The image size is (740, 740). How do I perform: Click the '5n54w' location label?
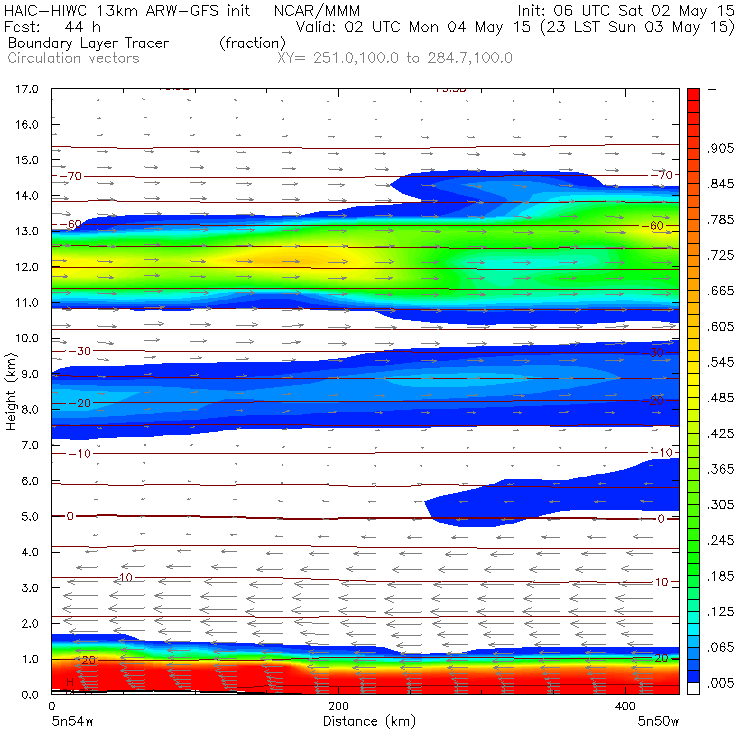(x=72, y=722)
